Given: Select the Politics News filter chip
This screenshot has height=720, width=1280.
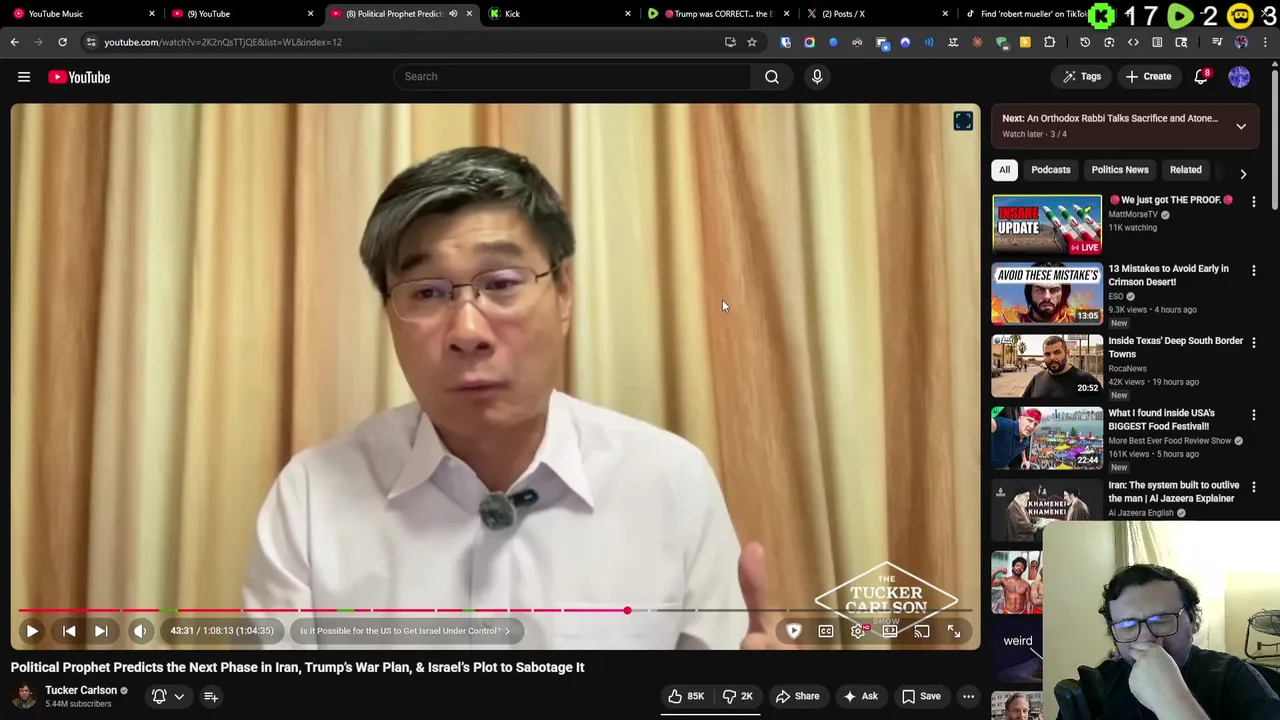Looking at the screenshot, I should coord(1120,170).
